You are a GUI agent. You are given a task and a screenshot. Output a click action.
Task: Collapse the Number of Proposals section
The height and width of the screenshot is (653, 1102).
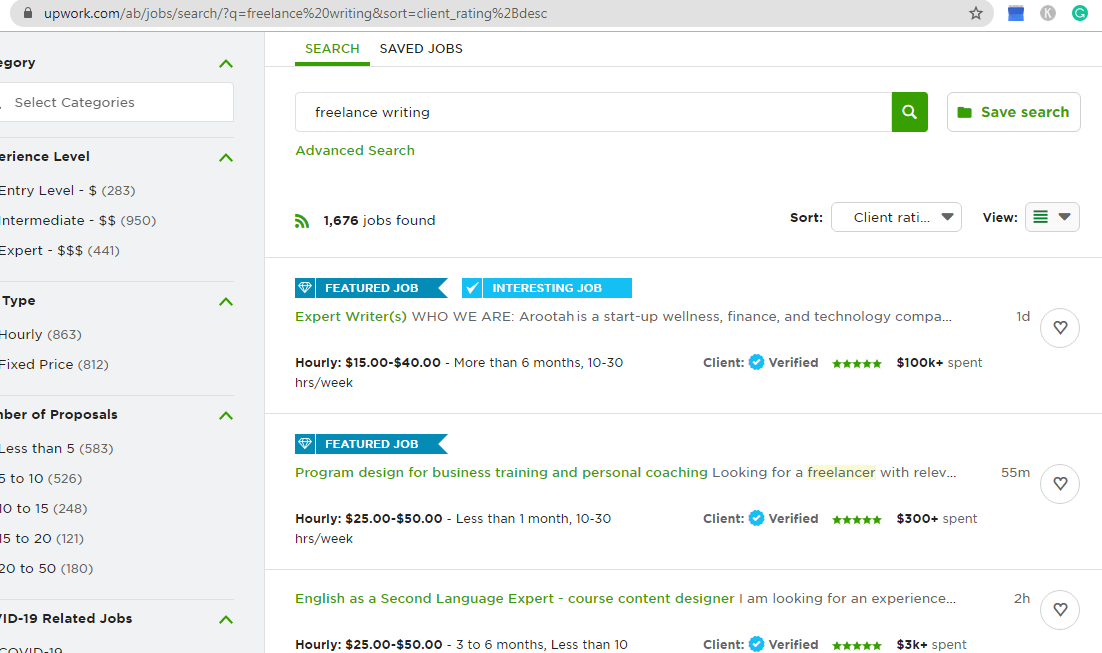(226, 415)
